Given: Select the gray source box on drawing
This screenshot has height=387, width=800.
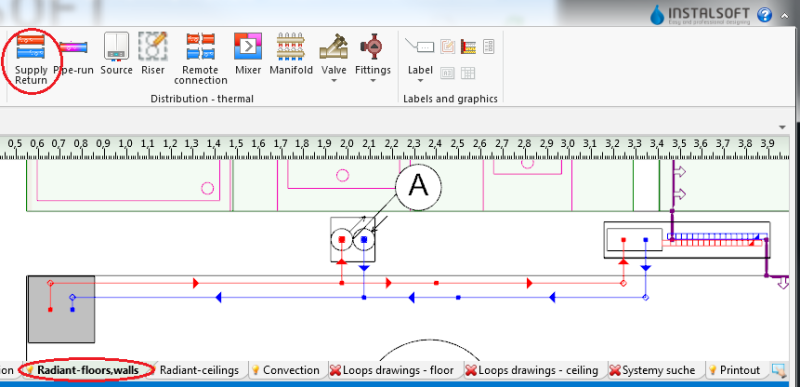Looking at the screenshot, I should (x=61, y=309).
